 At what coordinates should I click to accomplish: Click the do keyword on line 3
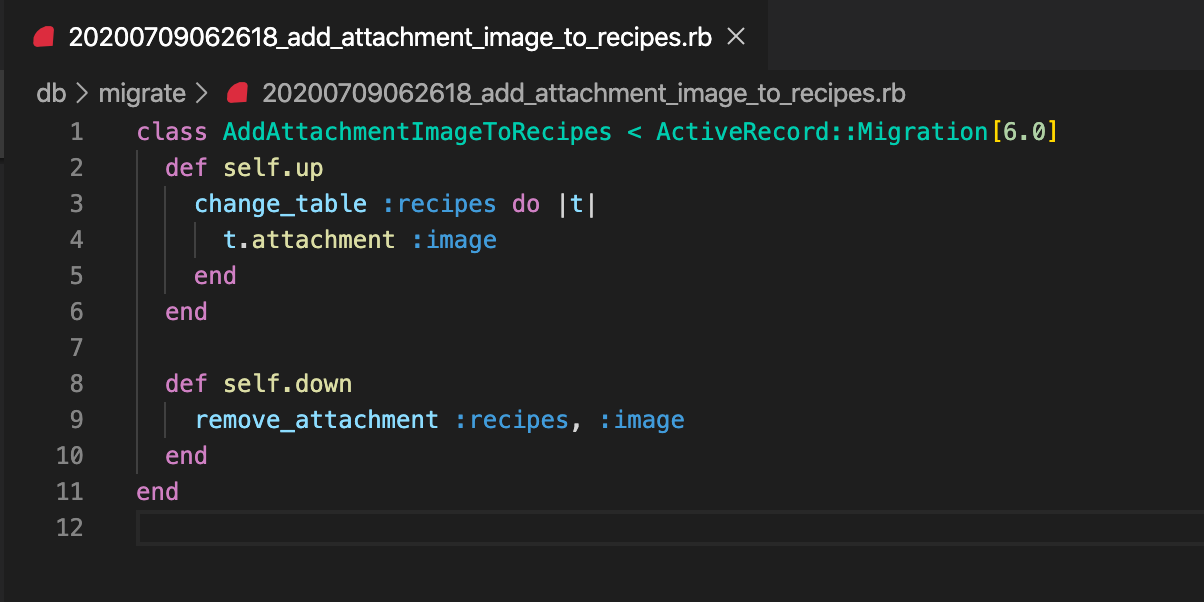click(x=526, y=204)
